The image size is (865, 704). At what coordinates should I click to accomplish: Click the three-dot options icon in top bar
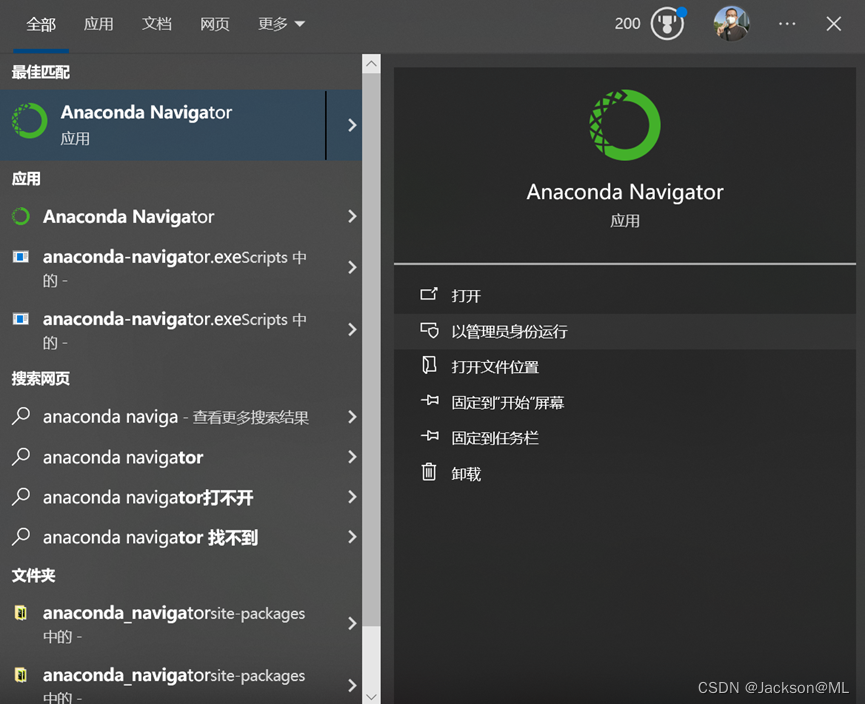pyautogui.click(x=787, y=24)
